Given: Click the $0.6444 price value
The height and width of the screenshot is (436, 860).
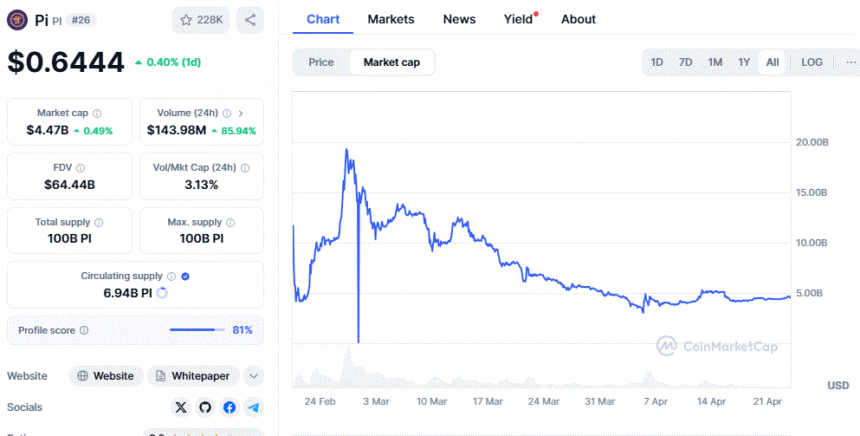Looking at the screenshot, I should (x=66, y=62).
